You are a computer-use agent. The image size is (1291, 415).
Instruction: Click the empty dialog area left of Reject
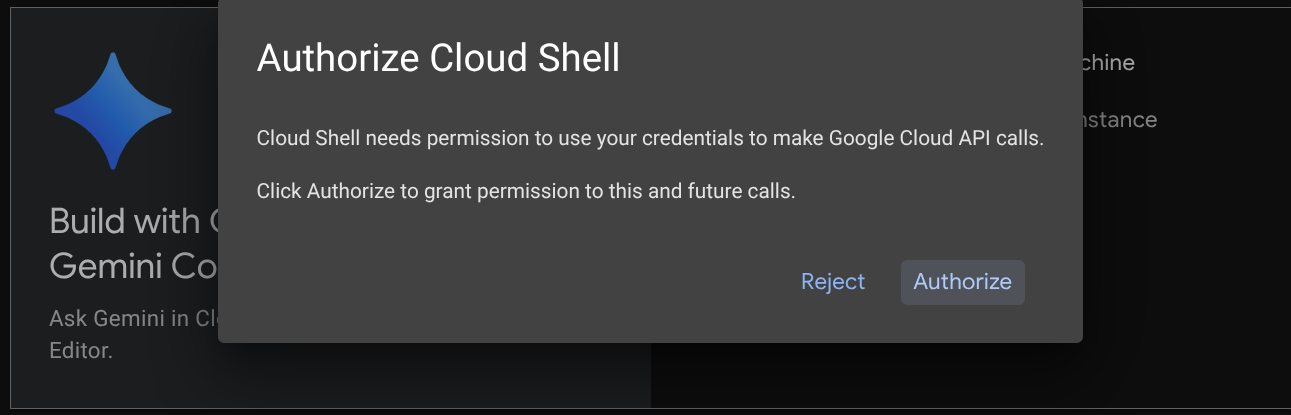pyautogui.click(x=500, y=282)
